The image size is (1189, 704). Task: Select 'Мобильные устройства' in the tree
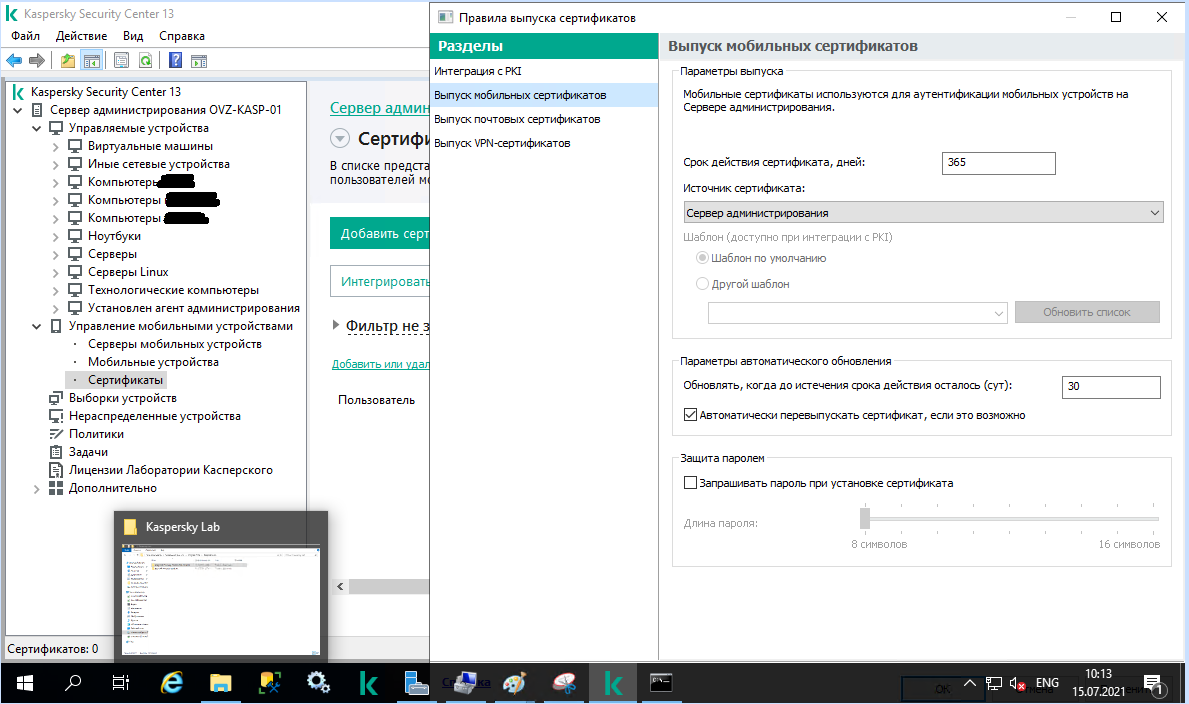pyautogui.click(x=153, y=362)
